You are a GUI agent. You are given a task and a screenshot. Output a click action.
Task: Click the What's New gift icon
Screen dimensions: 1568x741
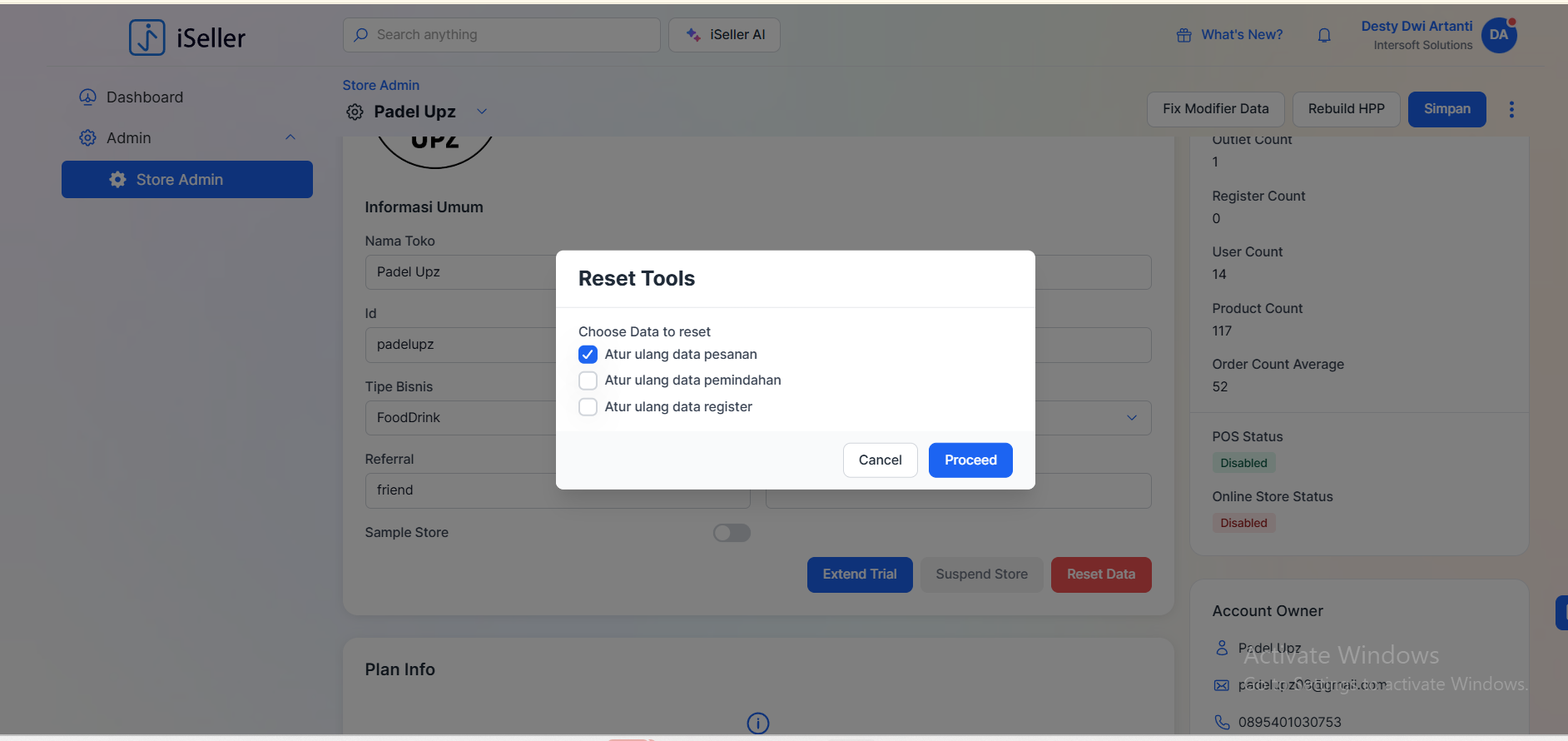coord(1183,35)
